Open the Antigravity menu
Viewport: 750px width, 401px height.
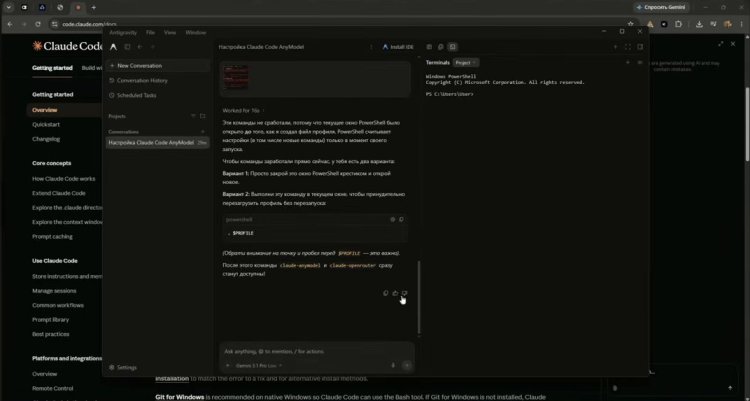[123, 33]
